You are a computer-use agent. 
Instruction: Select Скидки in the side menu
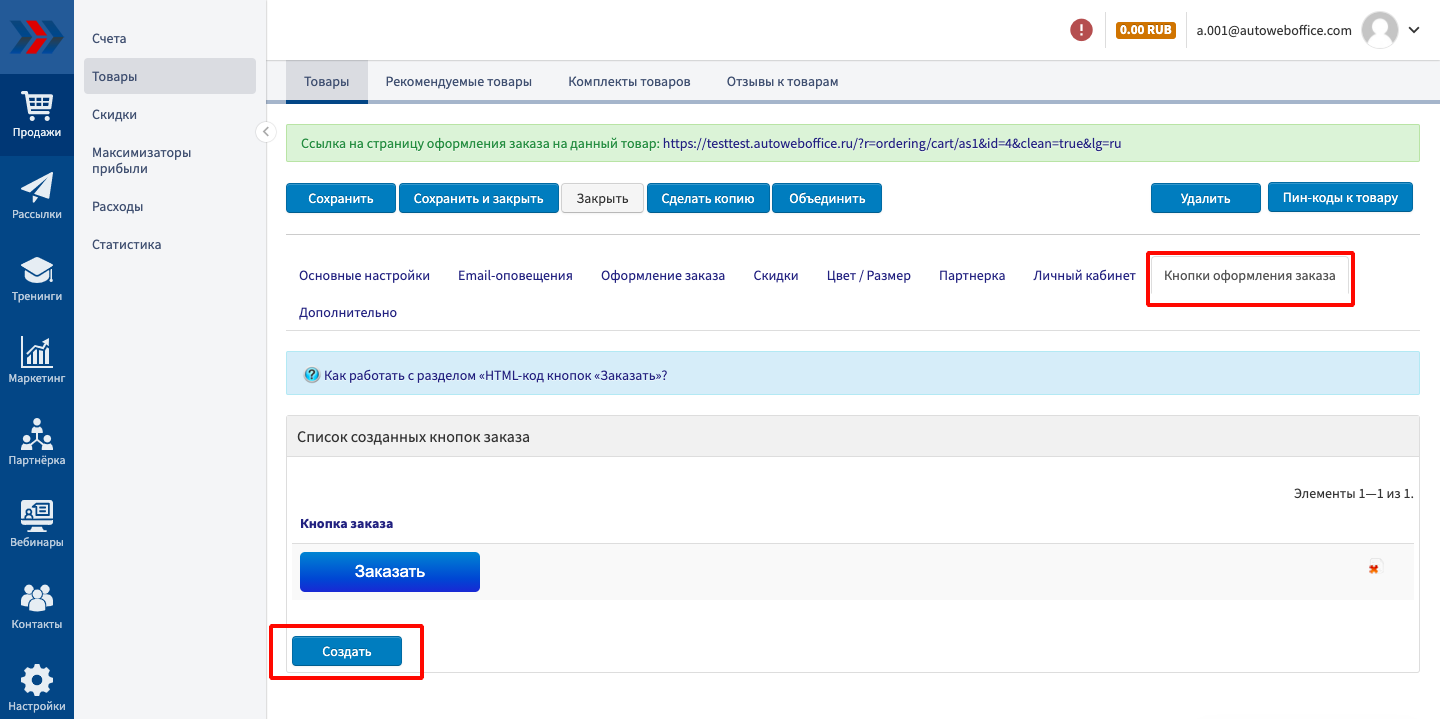coord(114,114)
